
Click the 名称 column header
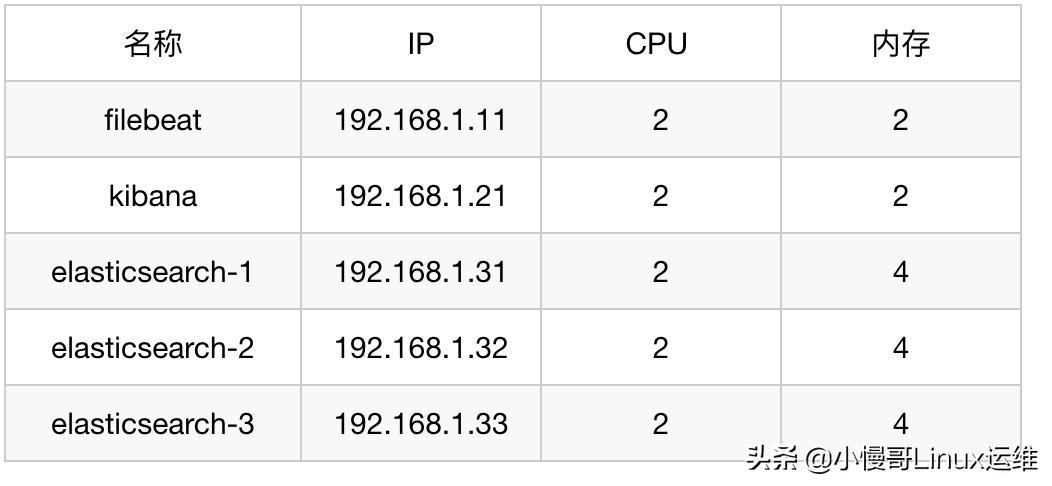[153, 44]
